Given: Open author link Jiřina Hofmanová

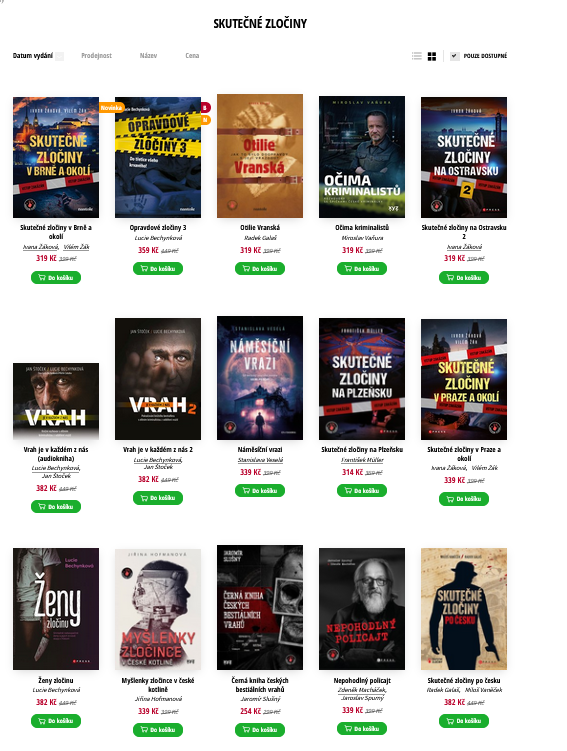Looking at the screenshot, I should coord(158,699).
